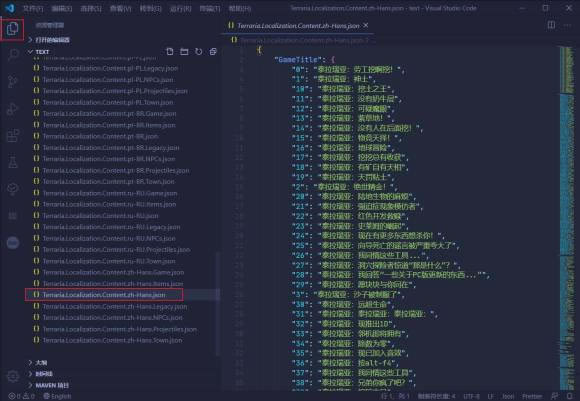Image resolution: width=580 pixels, height=401 pixels.
Task: Open the Explorer view in activity bar
Action: coord(13,28)
